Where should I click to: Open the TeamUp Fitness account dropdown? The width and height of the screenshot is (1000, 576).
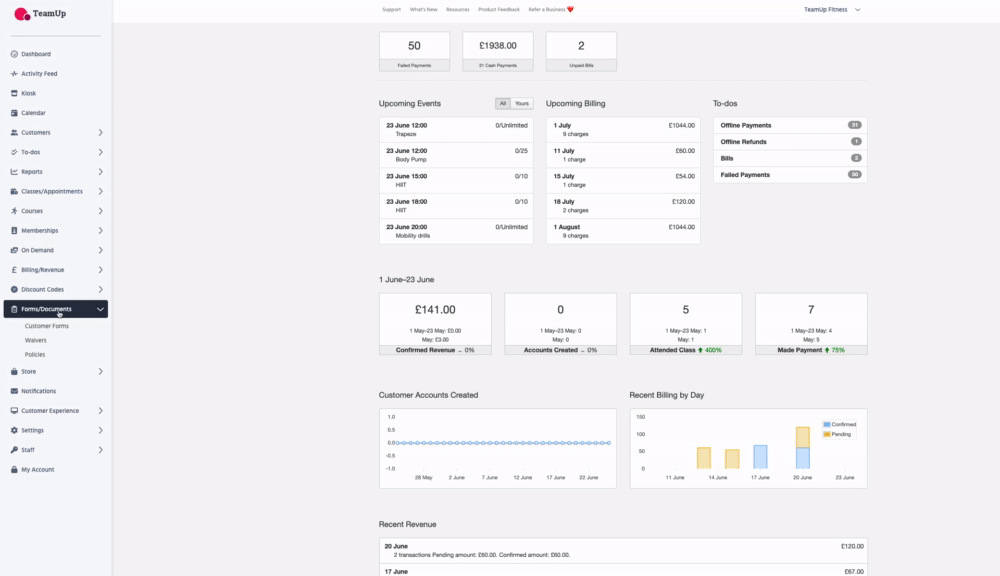pos(832,9)
